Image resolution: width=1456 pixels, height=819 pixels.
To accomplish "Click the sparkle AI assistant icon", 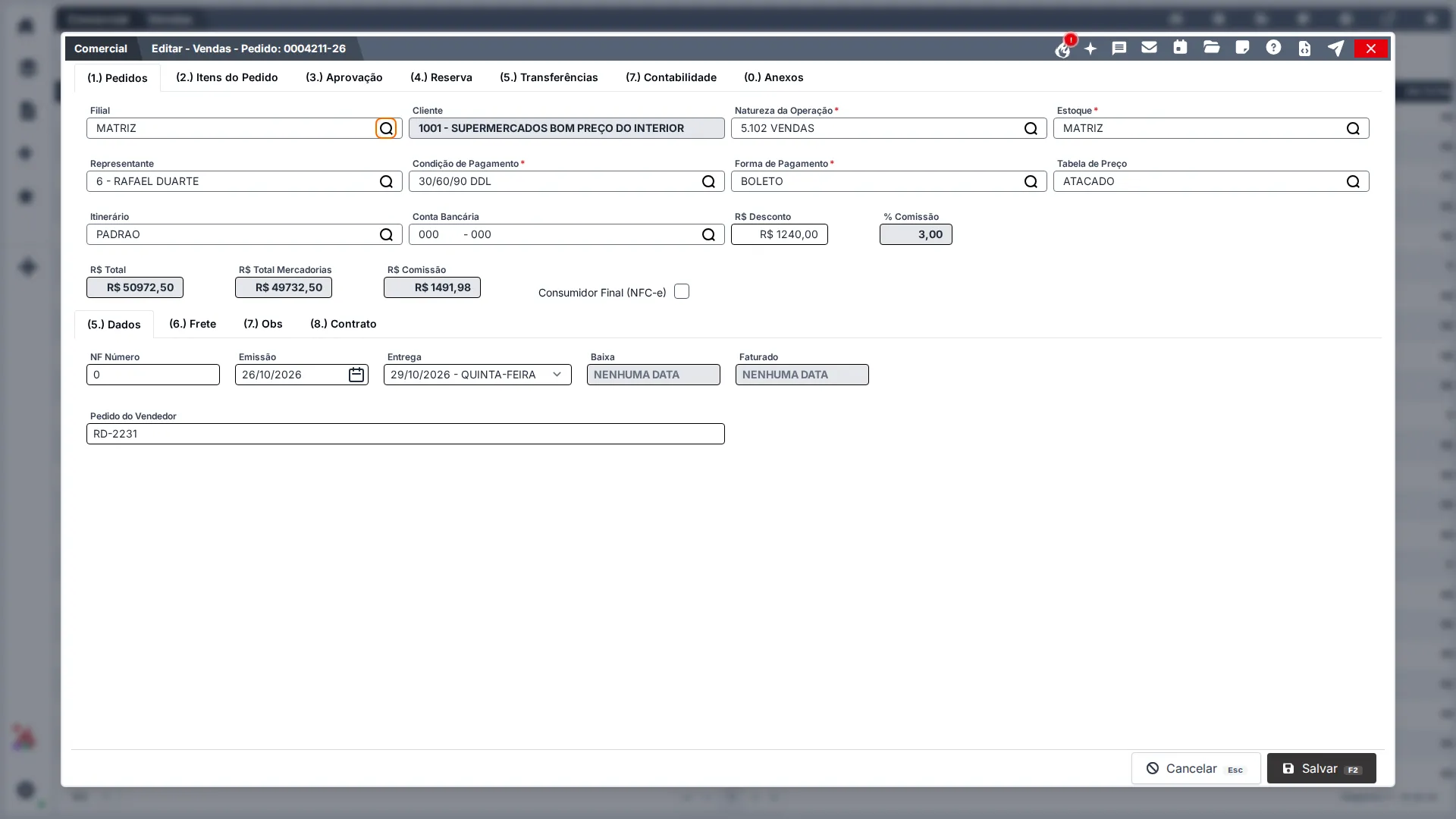I will pos(1090,49).
